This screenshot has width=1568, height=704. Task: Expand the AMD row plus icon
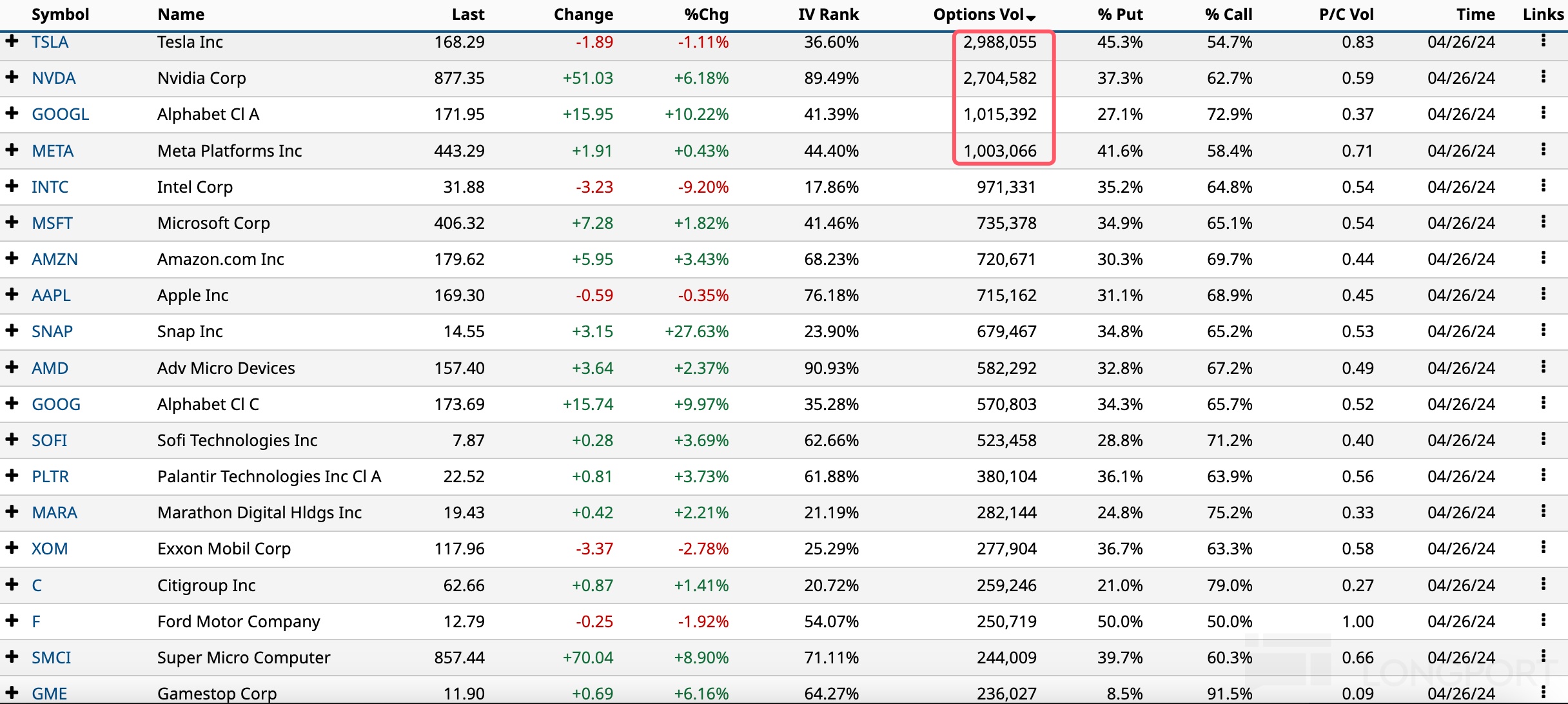(12, 367)
